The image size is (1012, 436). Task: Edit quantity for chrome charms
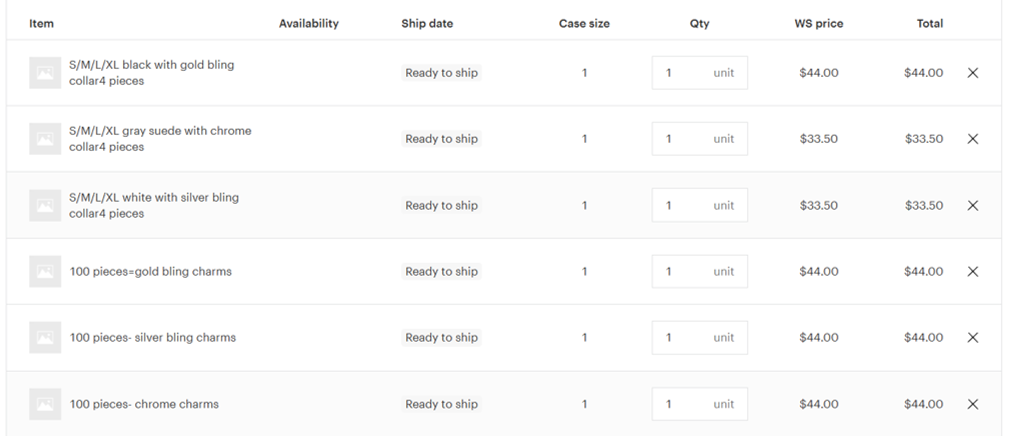click(x=680, y=405)
